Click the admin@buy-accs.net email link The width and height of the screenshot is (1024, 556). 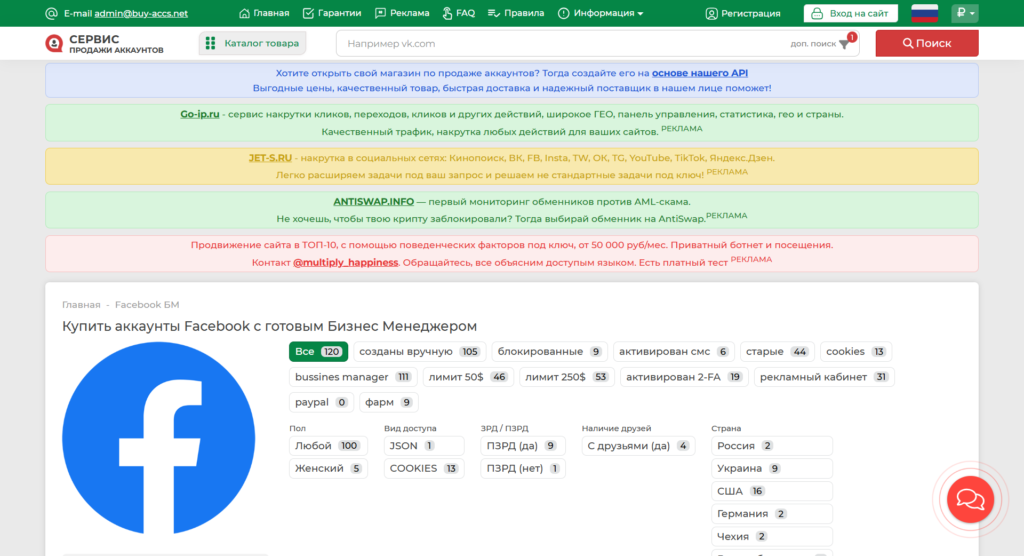point(141,13)
